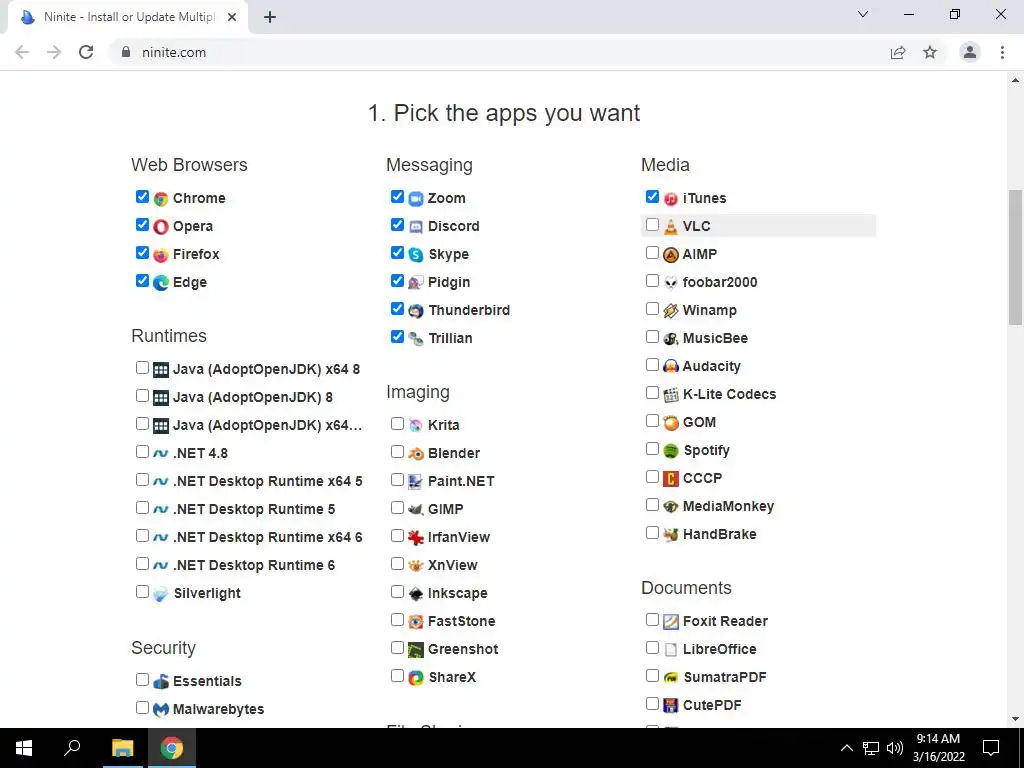Click the Krita icon
This screenshot has width=1024, height=768.
(x=416, y=425)
